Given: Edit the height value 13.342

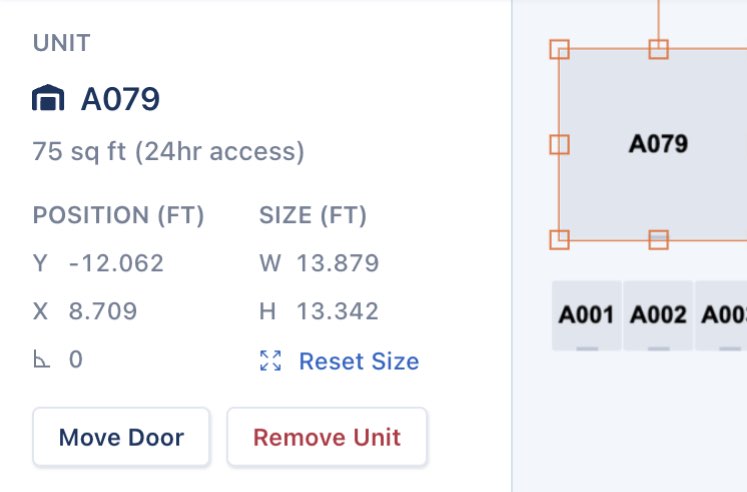Looking at the screenshot, I should click(x=337, y=311).
